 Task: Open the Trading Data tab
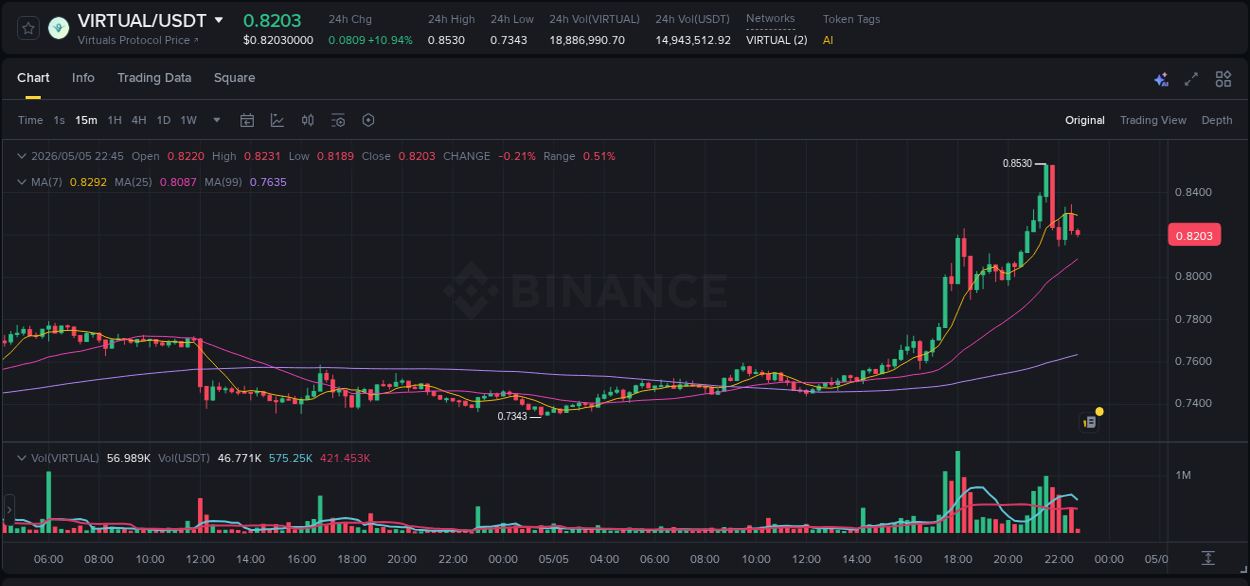click(154, 78)
